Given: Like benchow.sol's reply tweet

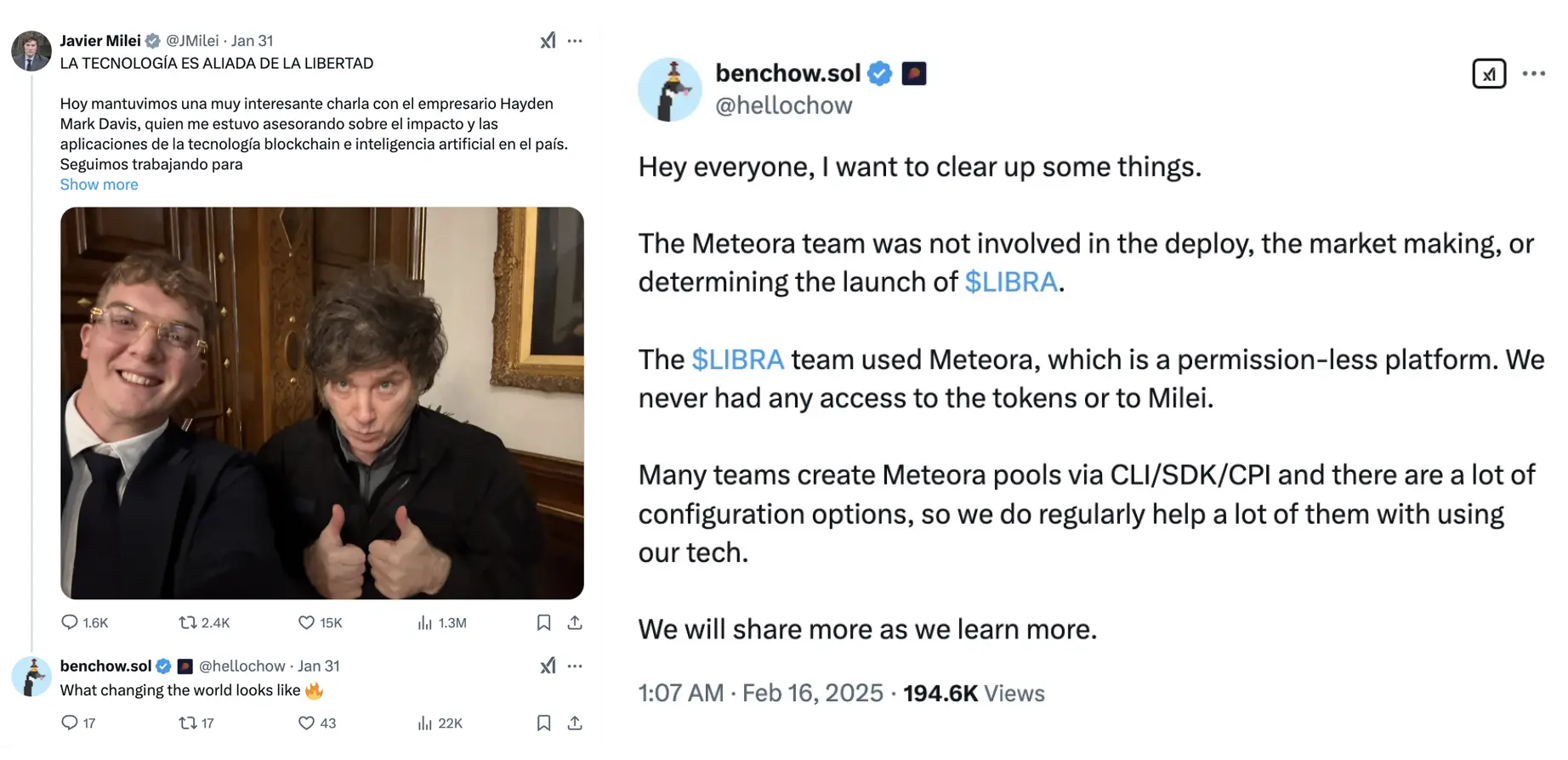Looking at the screenshot, I should (306, 723).
